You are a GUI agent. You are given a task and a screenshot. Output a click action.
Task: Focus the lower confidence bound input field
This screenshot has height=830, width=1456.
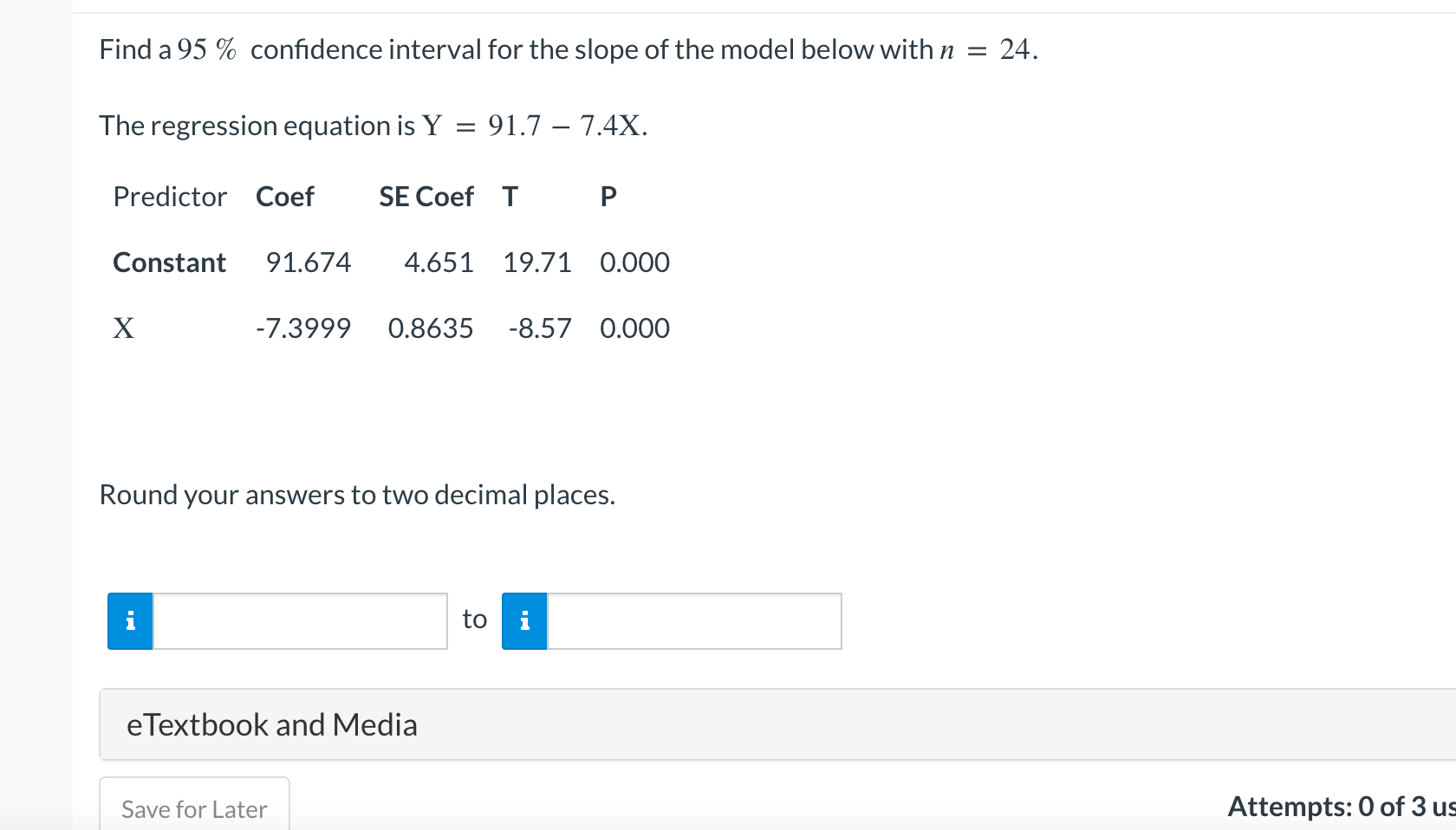click(300, 621)
